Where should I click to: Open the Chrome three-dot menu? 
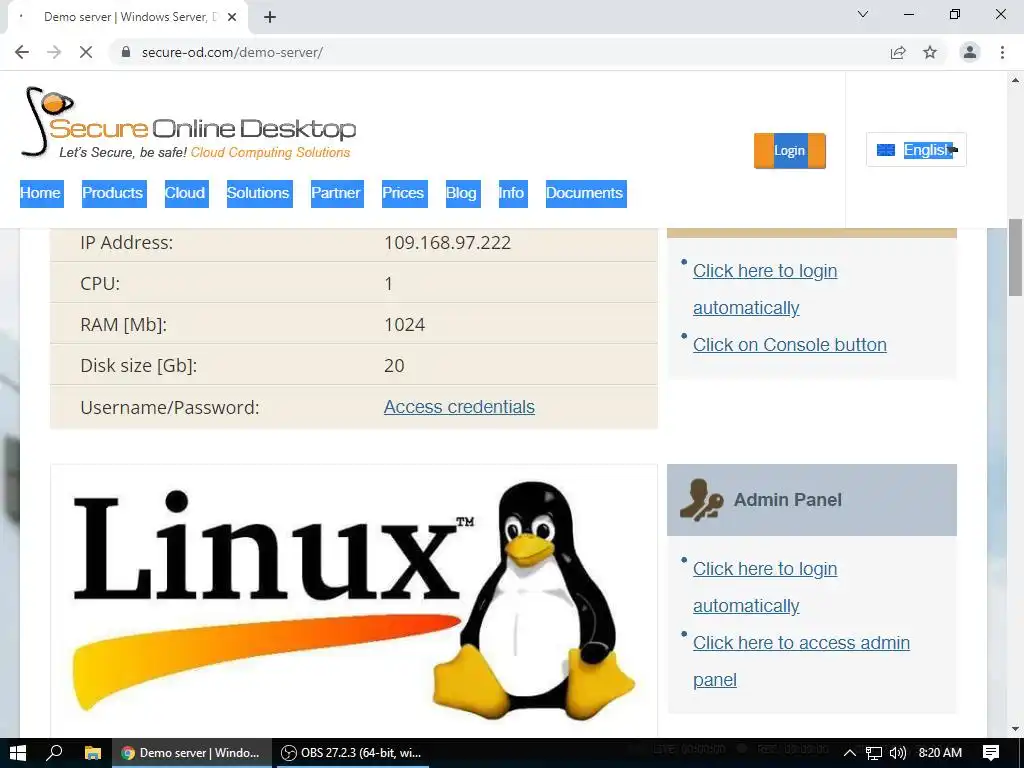1002,52
